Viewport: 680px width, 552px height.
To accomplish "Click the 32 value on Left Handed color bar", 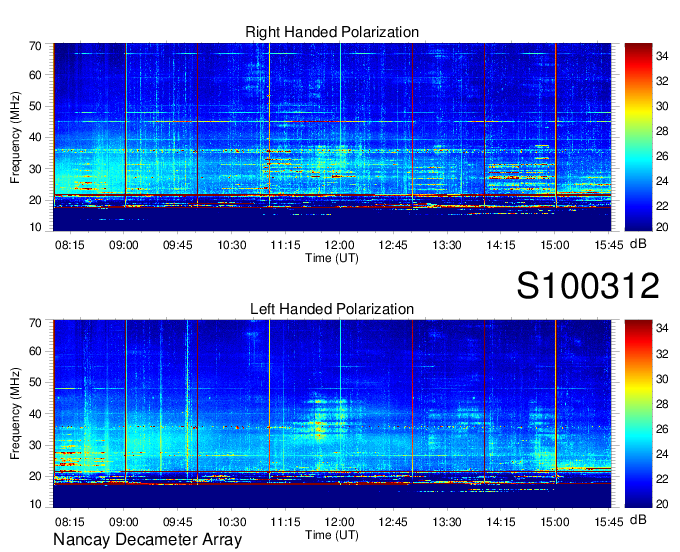I will tap(662, 354).
